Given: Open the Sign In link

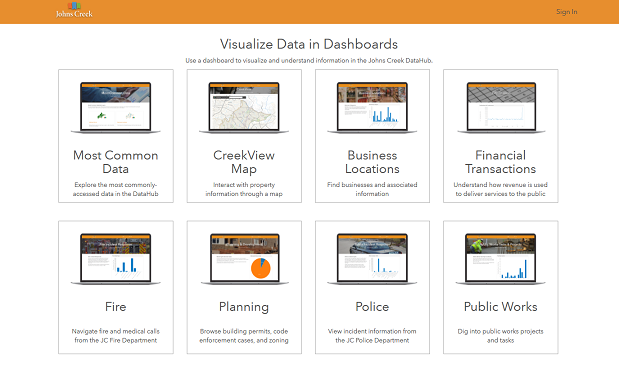Looking at the screenshot, I should (566, 12).
